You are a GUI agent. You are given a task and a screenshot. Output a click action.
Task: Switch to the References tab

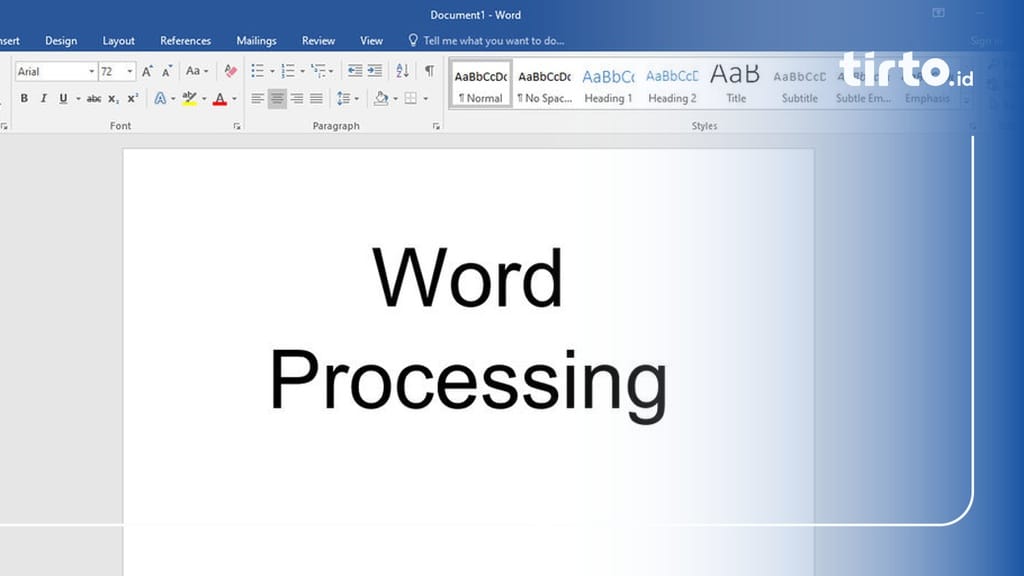185,41
